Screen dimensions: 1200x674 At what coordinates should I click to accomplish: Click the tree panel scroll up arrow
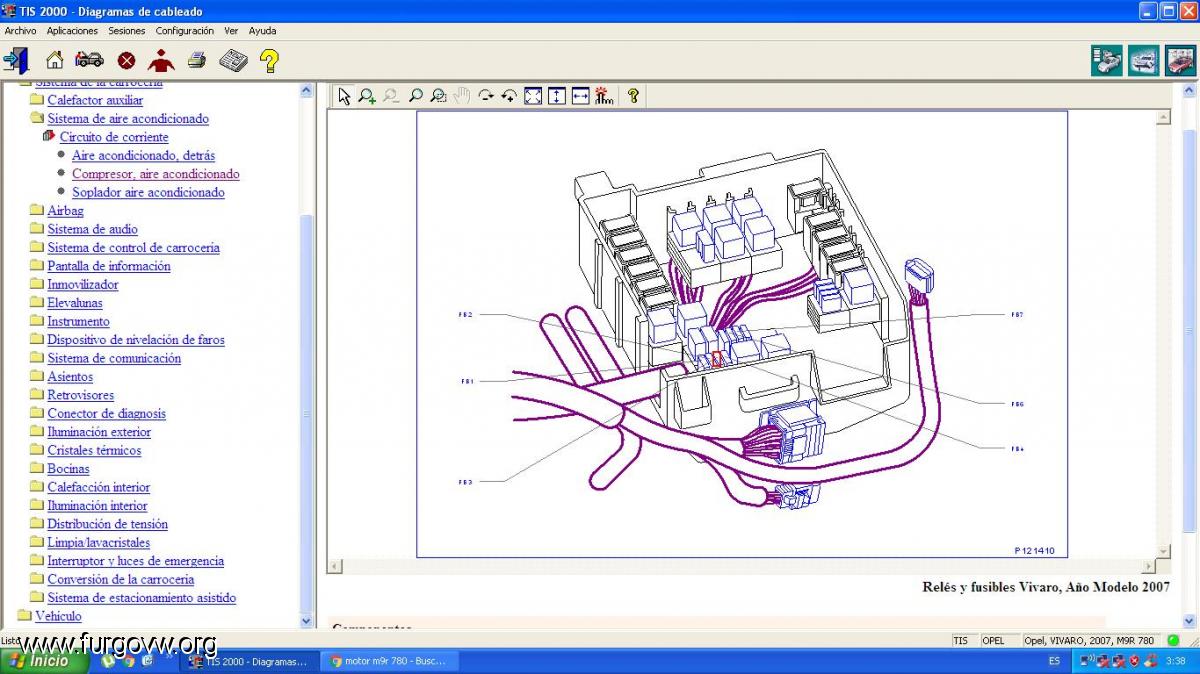pyautogui.click(x=307, y=90)
